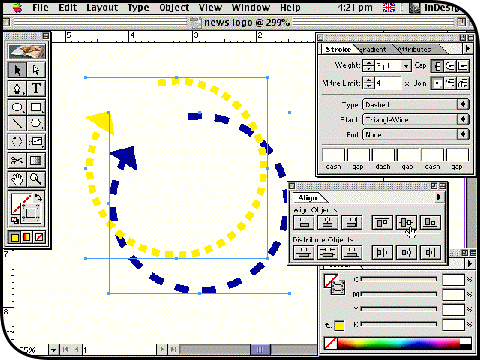Reset to default fill and stroke
This screenshot has width=480, height=360.
(x=15, y=220)
